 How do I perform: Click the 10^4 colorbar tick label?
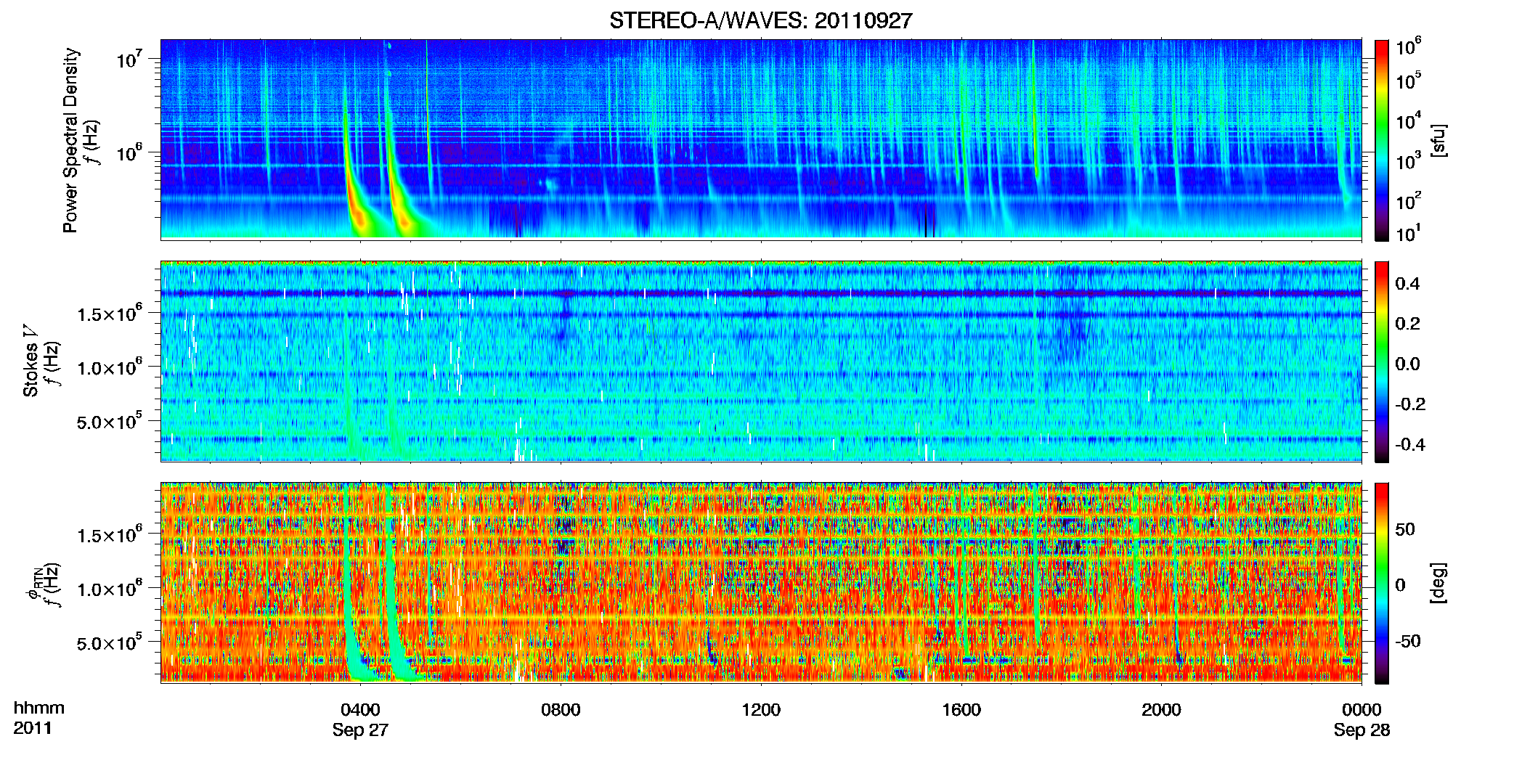pyautogui.click(x=1409, y=121)
